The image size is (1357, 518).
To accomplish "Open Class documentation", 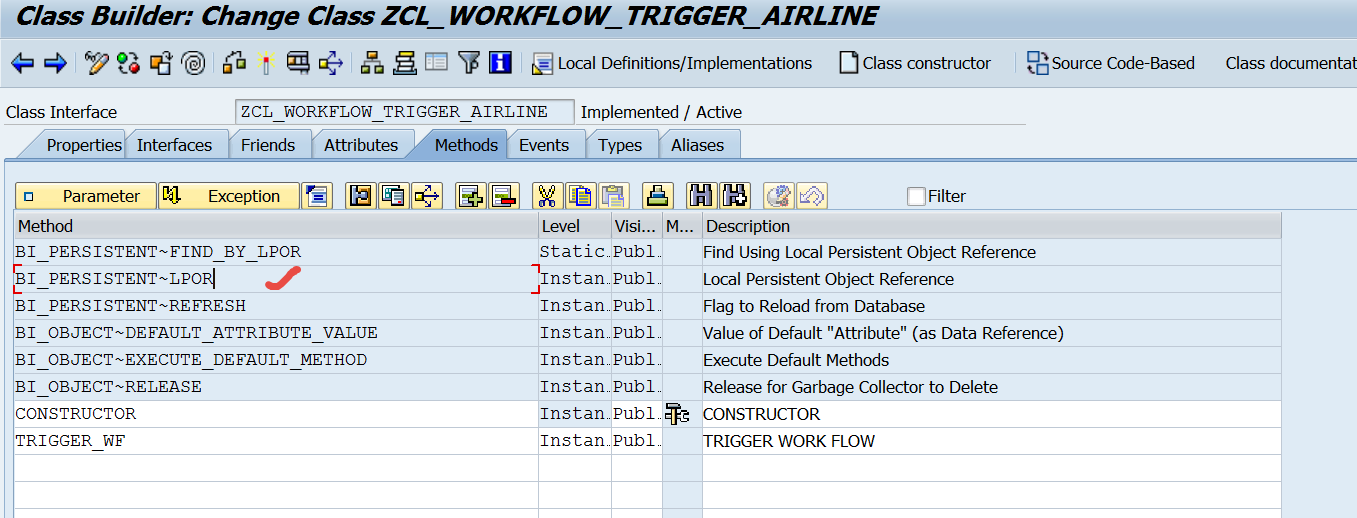I will [1290, 63].
